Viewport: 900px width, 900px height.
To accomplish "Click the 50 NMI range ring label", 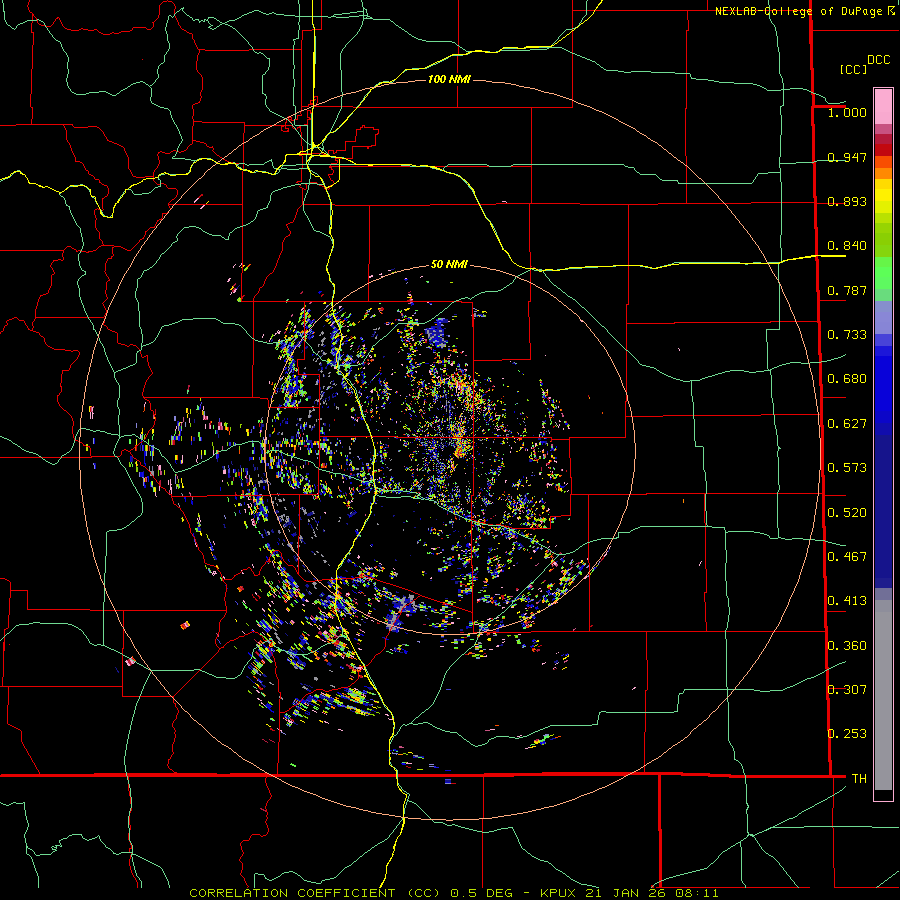I will click(x=449, y=264).
